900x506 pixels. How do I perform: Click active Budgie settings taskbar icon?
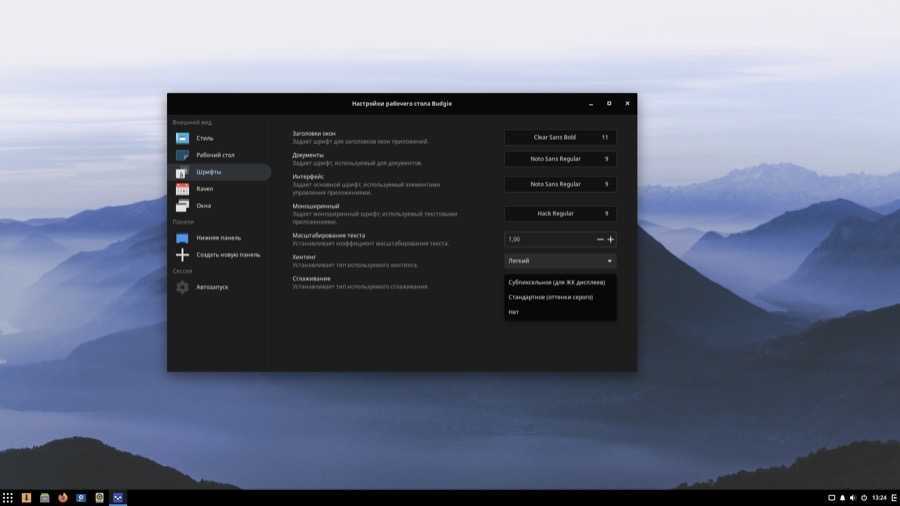[x=118, y=498]
